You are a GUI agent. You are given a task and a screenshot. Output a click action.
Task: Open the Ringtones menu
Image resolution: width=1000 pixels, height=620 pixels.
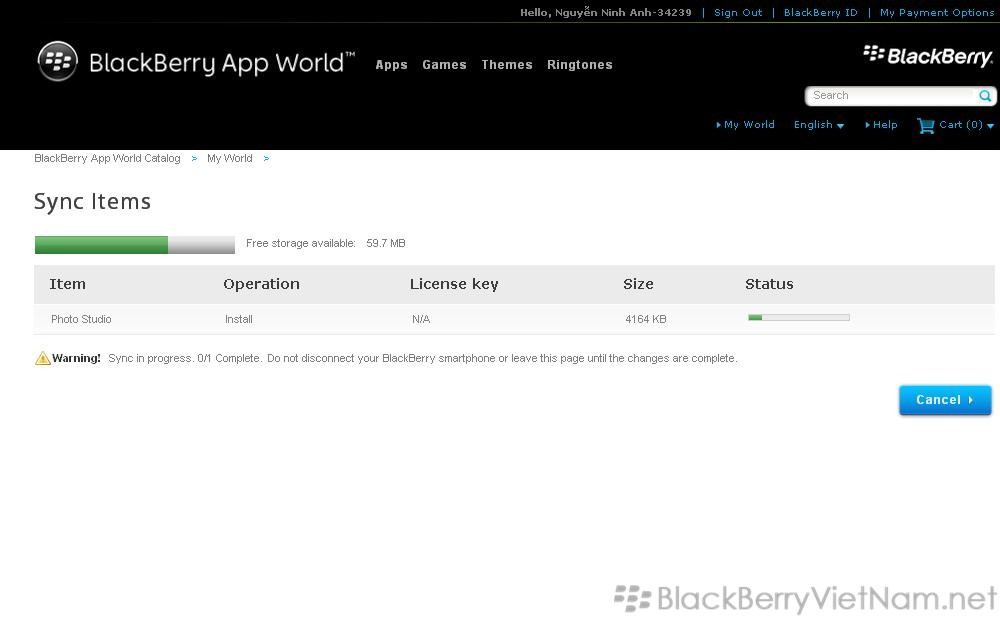[580, 64]
